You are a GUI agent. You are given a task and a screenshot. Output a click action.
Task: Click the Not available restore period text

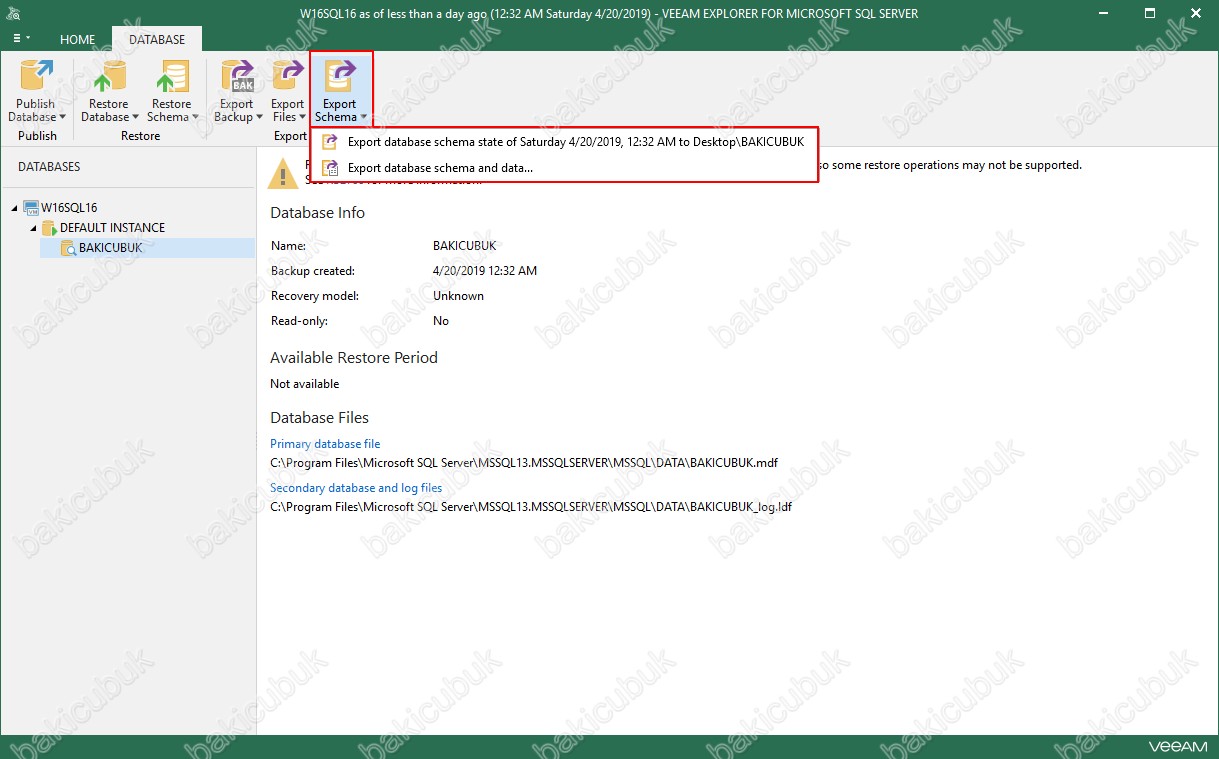coord(305,384)
